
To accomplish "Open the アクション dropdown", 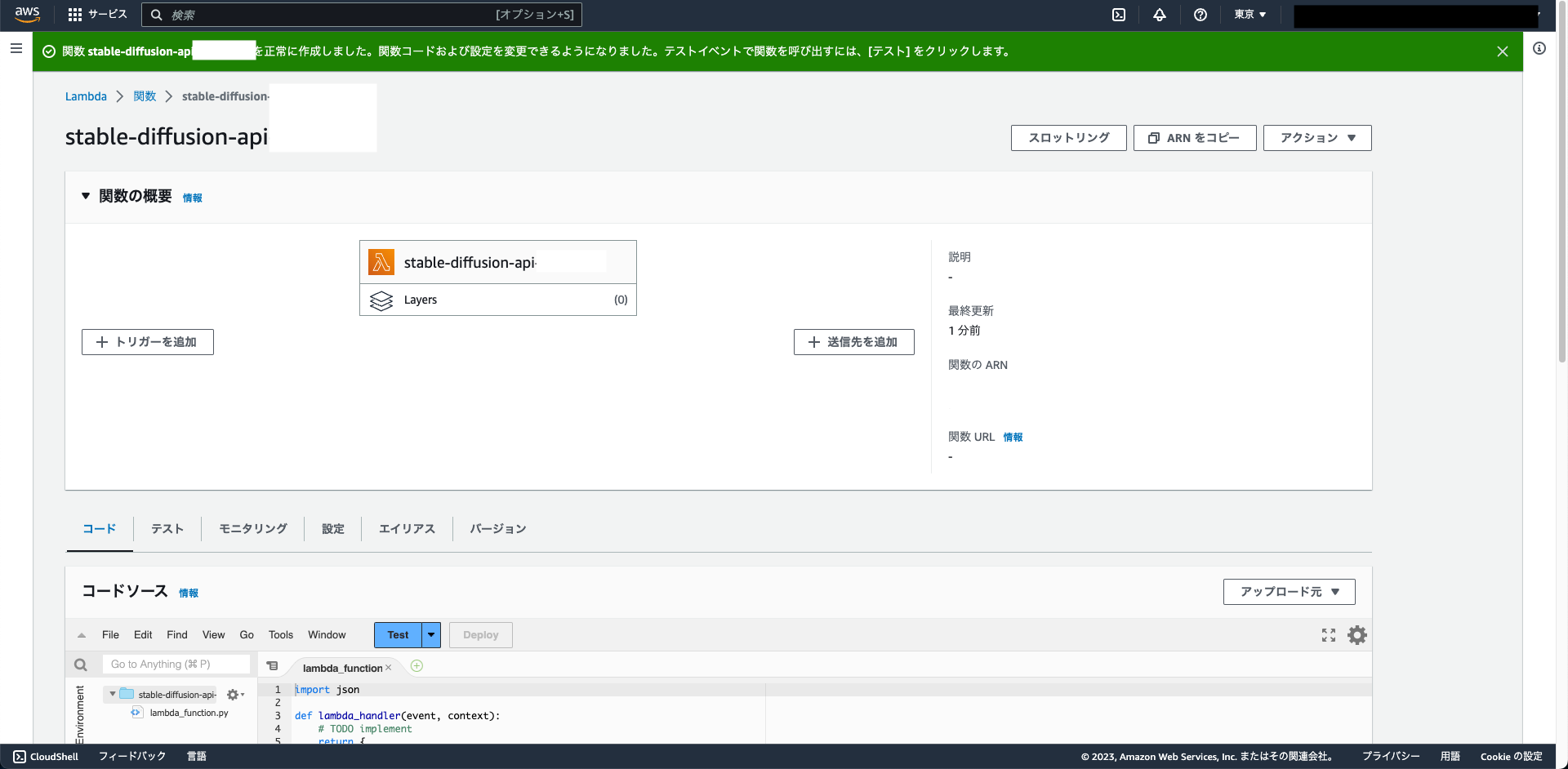I will pyautogui.click(x=1317, y=138).
